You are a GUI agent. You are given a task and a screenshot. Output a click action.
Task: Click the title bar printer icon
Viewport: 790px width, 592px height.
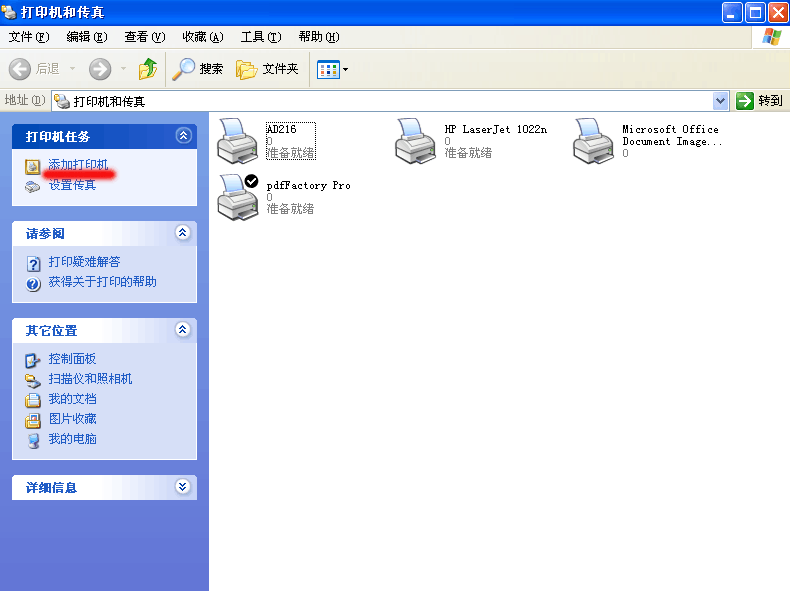(x=9, y=11)
